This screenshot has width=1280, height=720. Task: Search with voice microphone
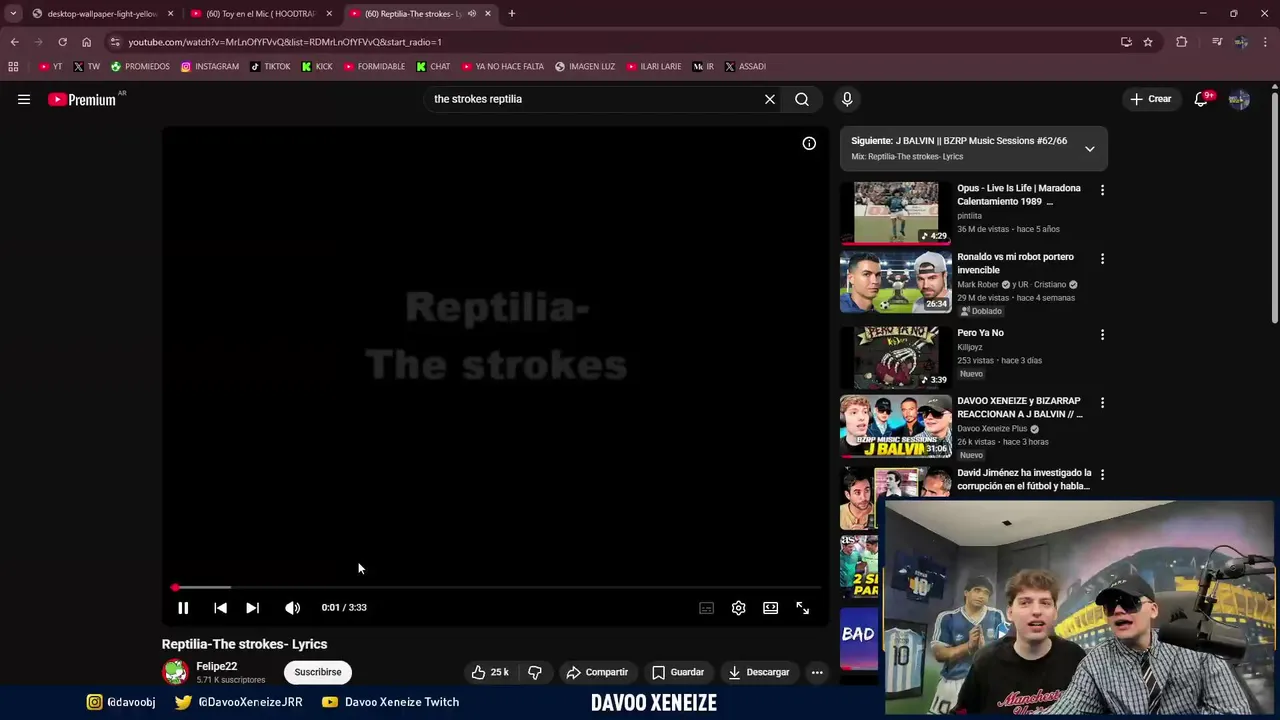[847, 99]
